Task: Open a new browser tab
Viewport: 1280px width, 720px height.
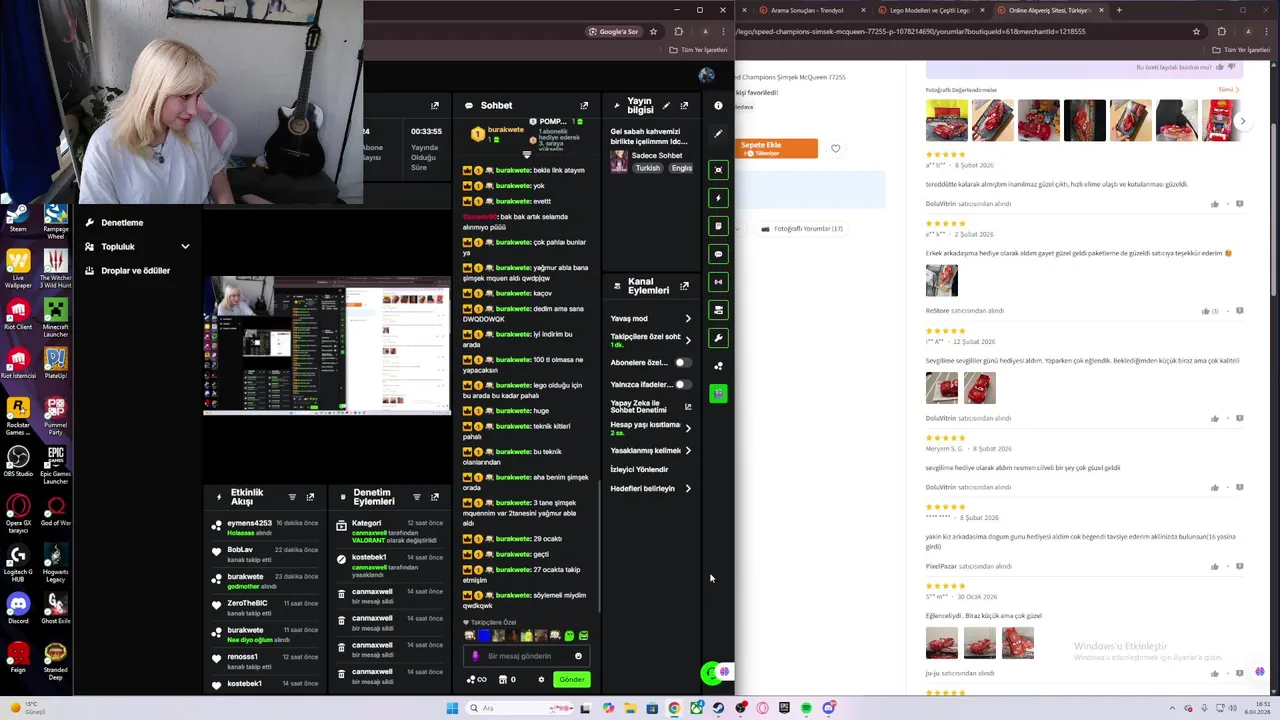Action: (1119, 10)
